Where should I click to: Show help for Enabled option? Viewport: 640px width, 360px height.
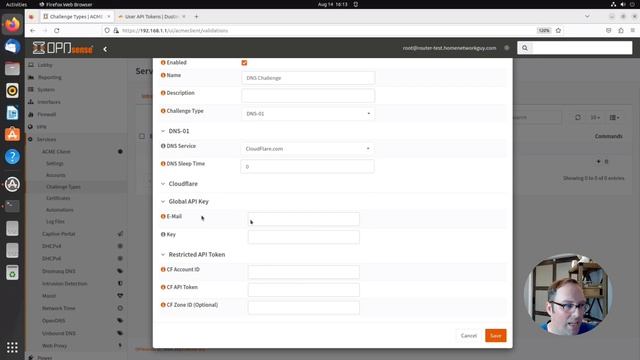tap(163, 62)
